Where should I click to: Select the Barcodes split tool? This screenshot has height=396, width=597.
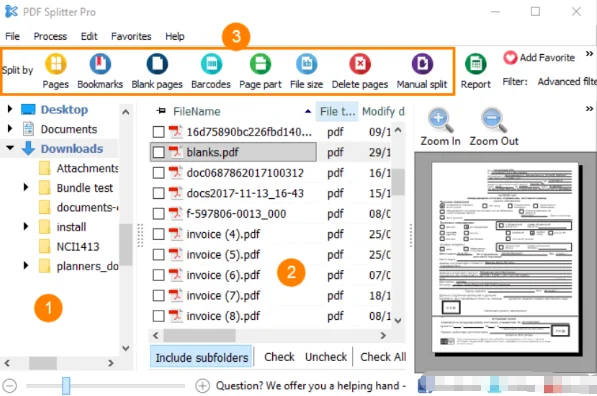(211, 64)
